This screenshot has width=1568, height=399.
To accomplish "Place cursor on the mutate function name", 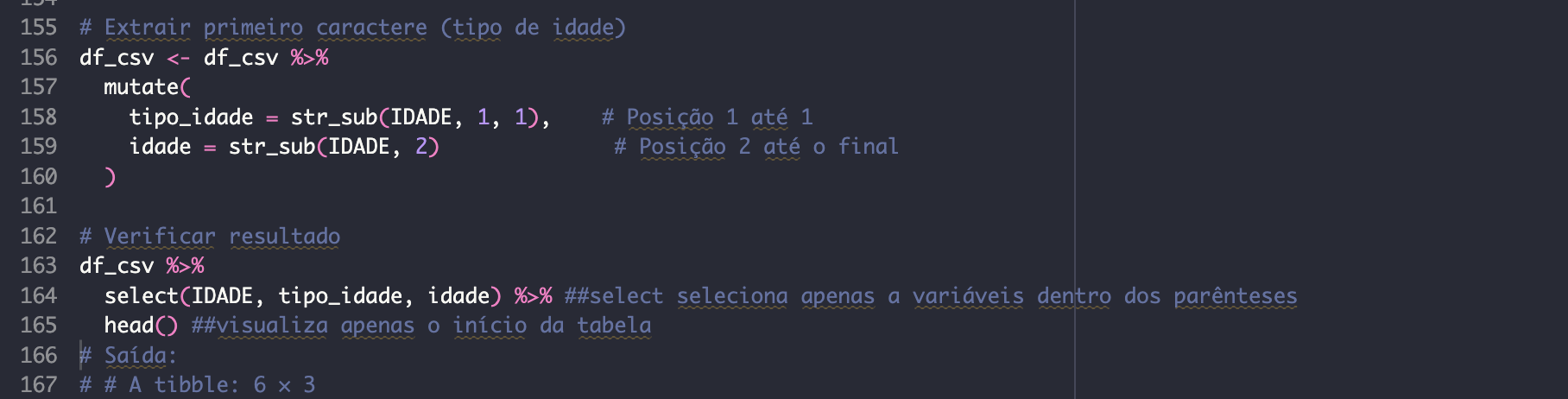I will click(x=141, y=87).
